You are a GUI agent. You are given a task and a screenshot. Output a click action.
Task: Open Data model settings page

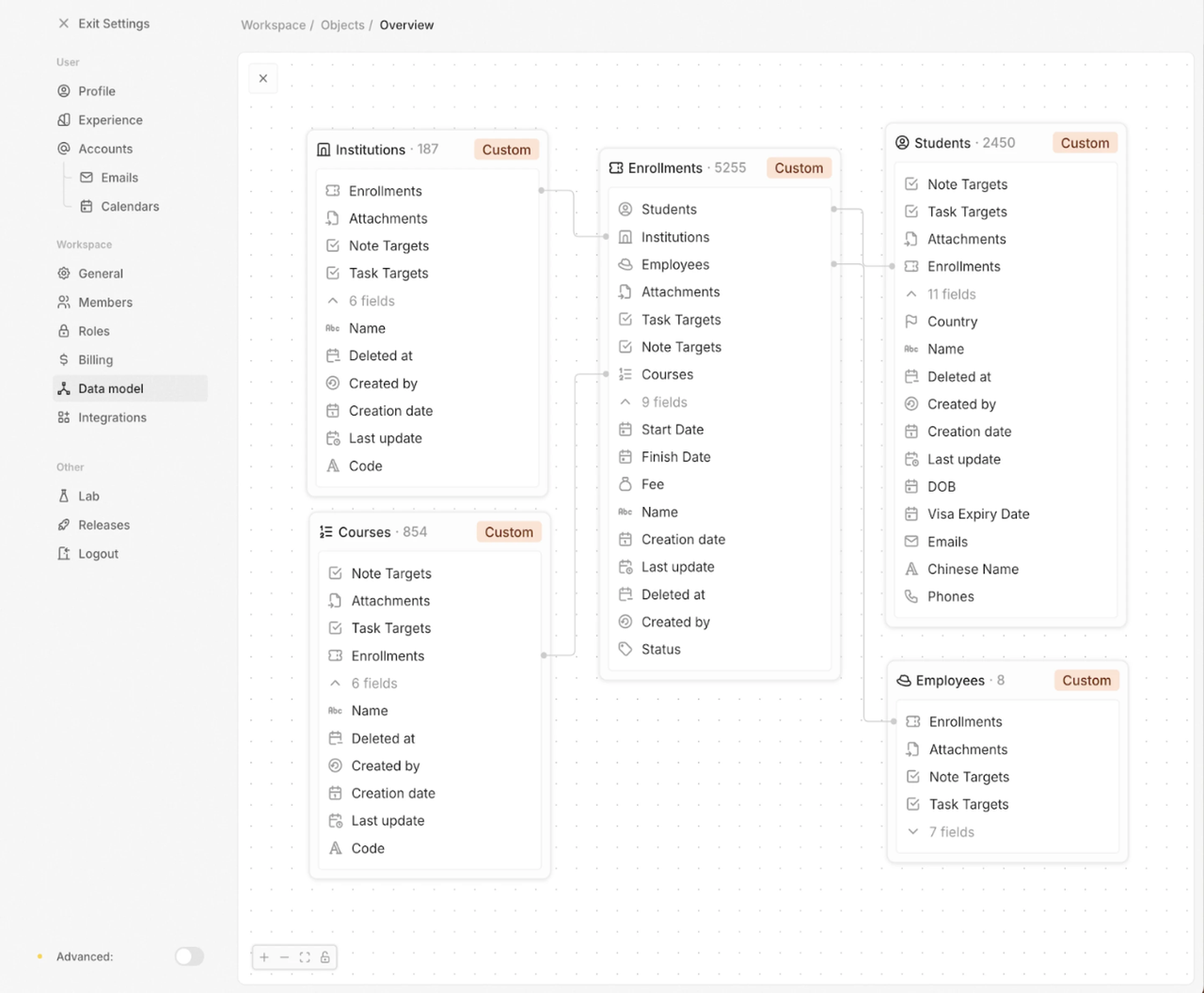111,388
